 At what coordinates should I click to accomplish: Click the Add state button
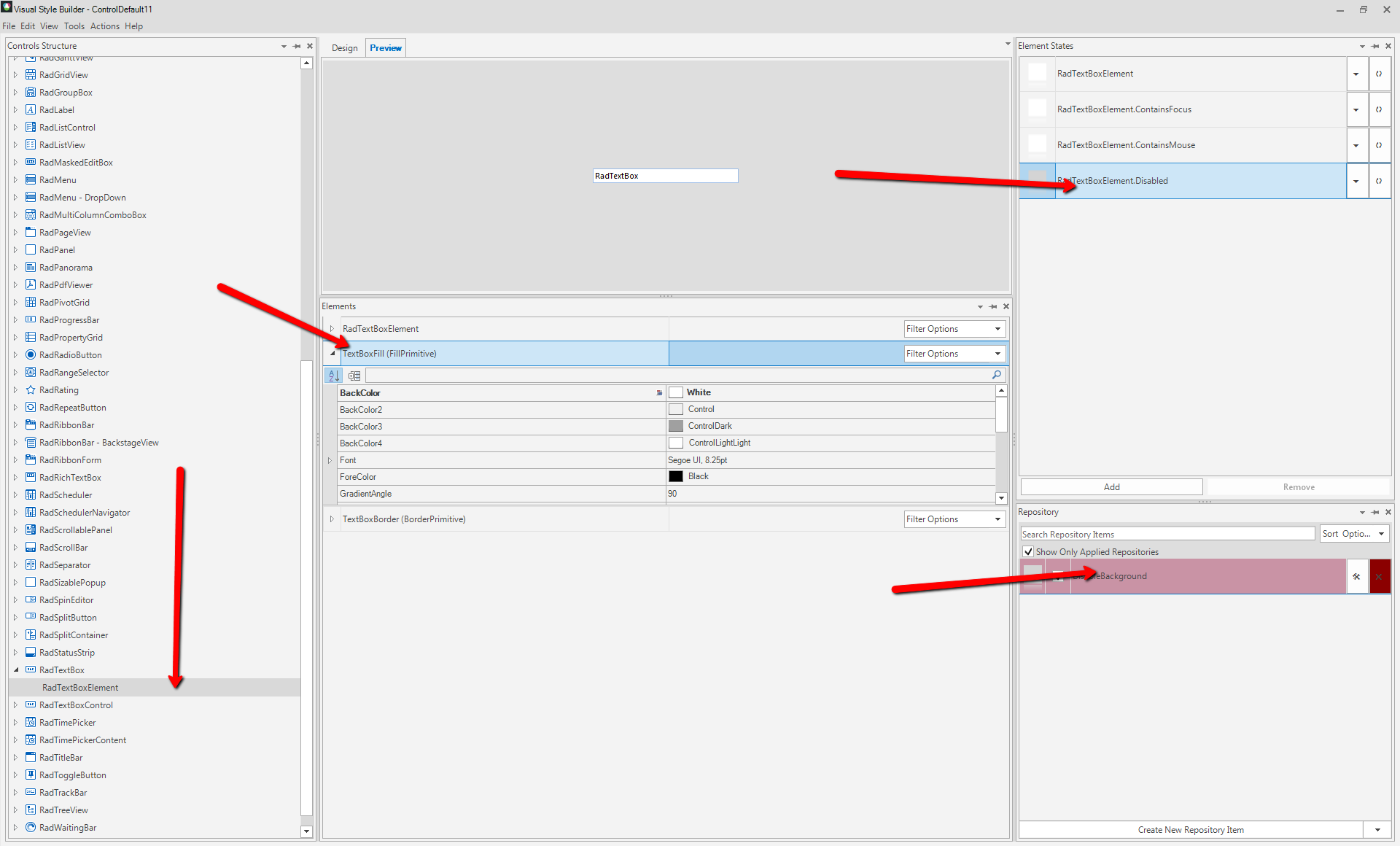click(x=1111, y=487)
